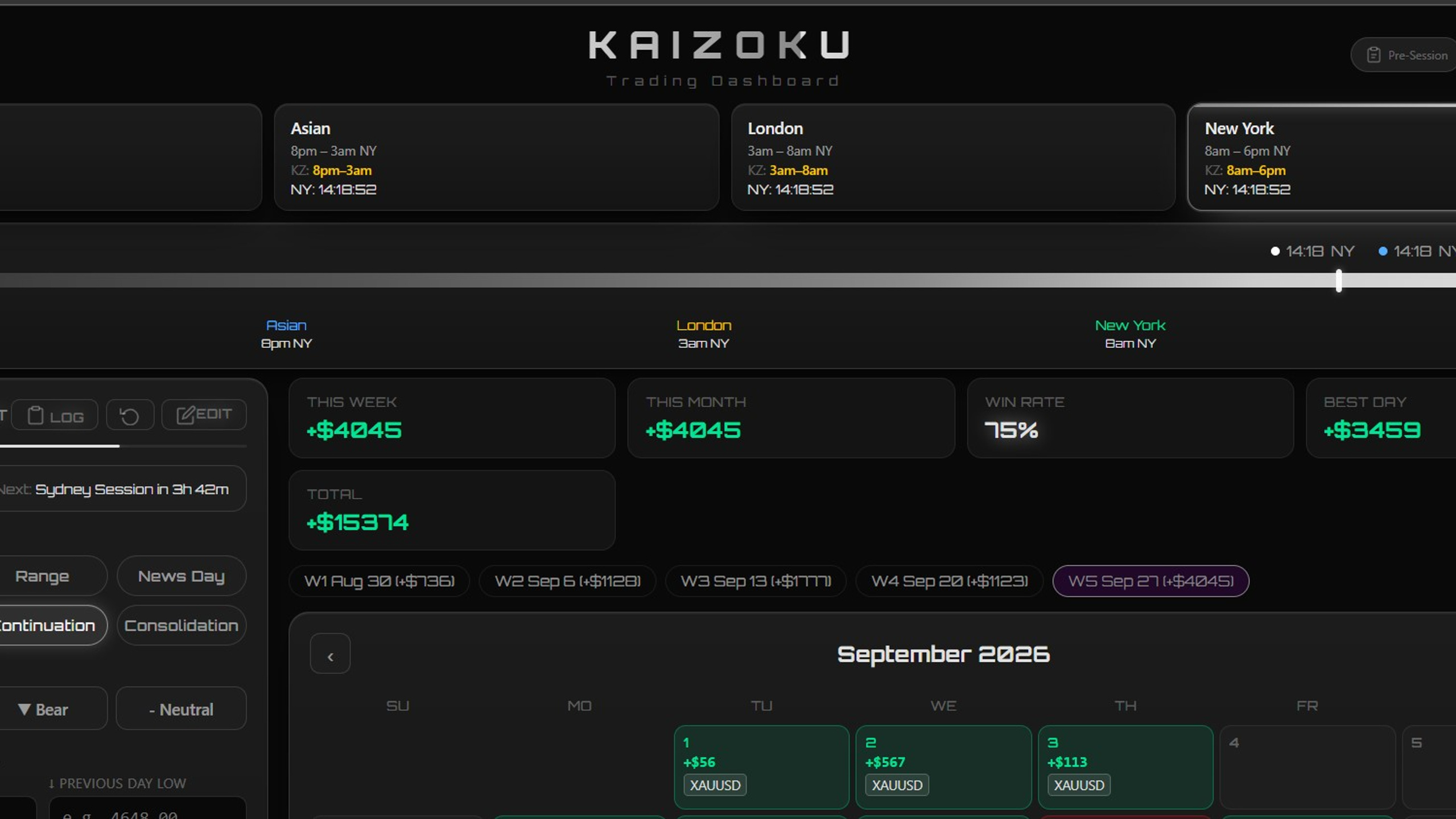Toggle the News Day condition
The height and width of the screenshot is (819, 1456).
181,576
